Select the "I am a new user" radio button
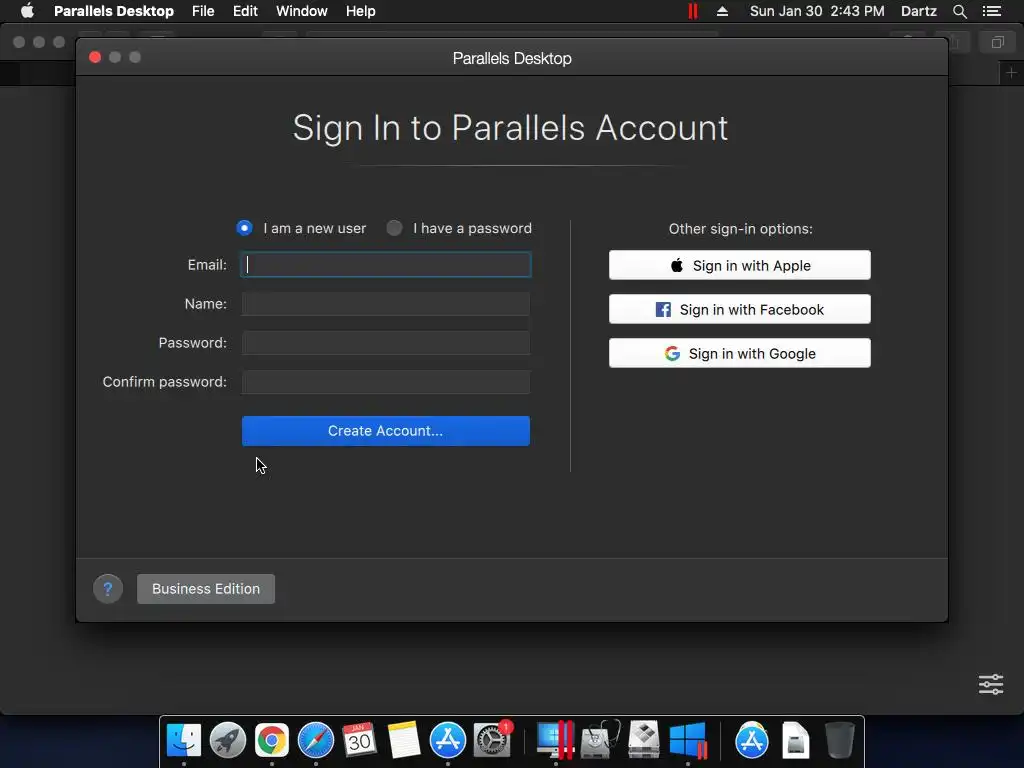Screen dimensions: 1024x768 [x=244, y=228]
